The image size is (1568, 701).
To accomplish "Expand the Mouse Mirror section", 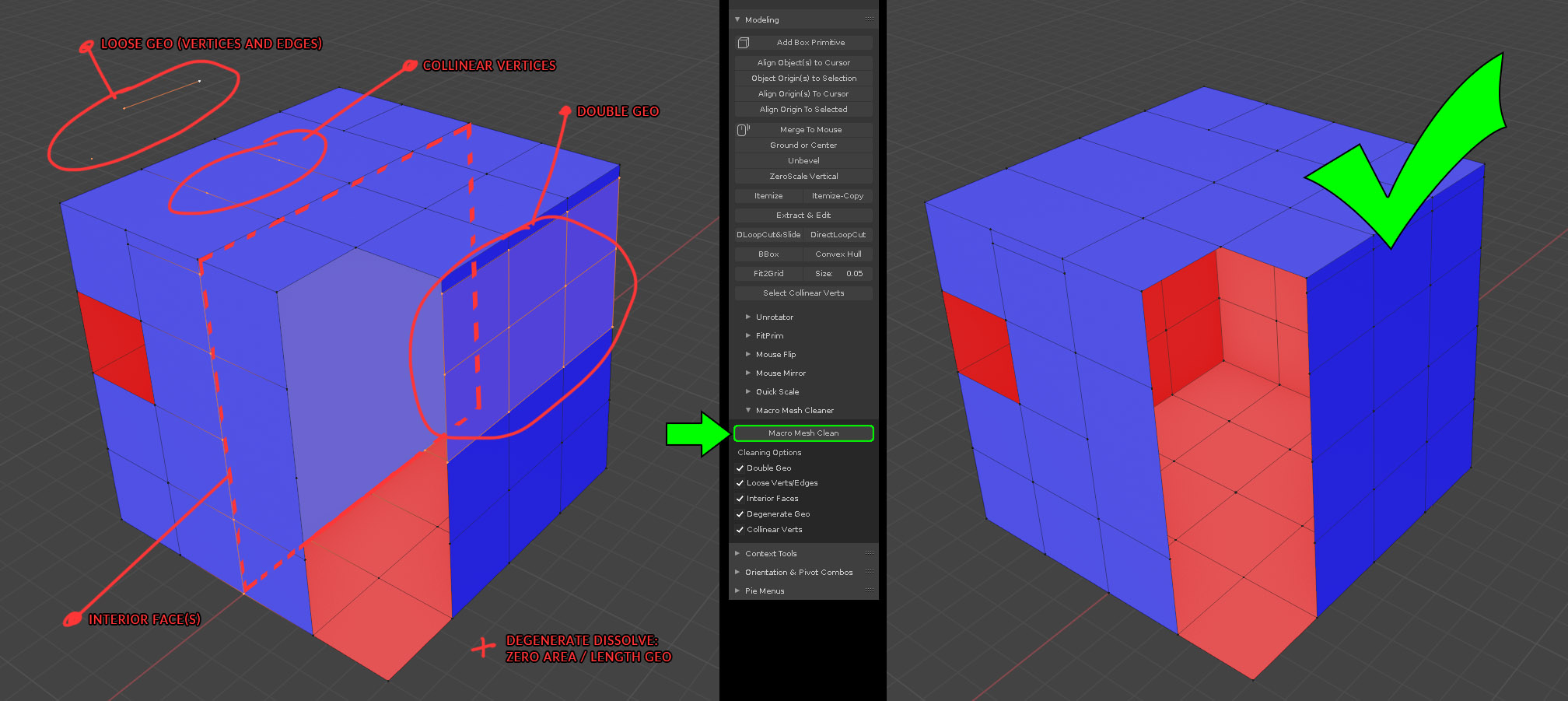I will [747, 373].
